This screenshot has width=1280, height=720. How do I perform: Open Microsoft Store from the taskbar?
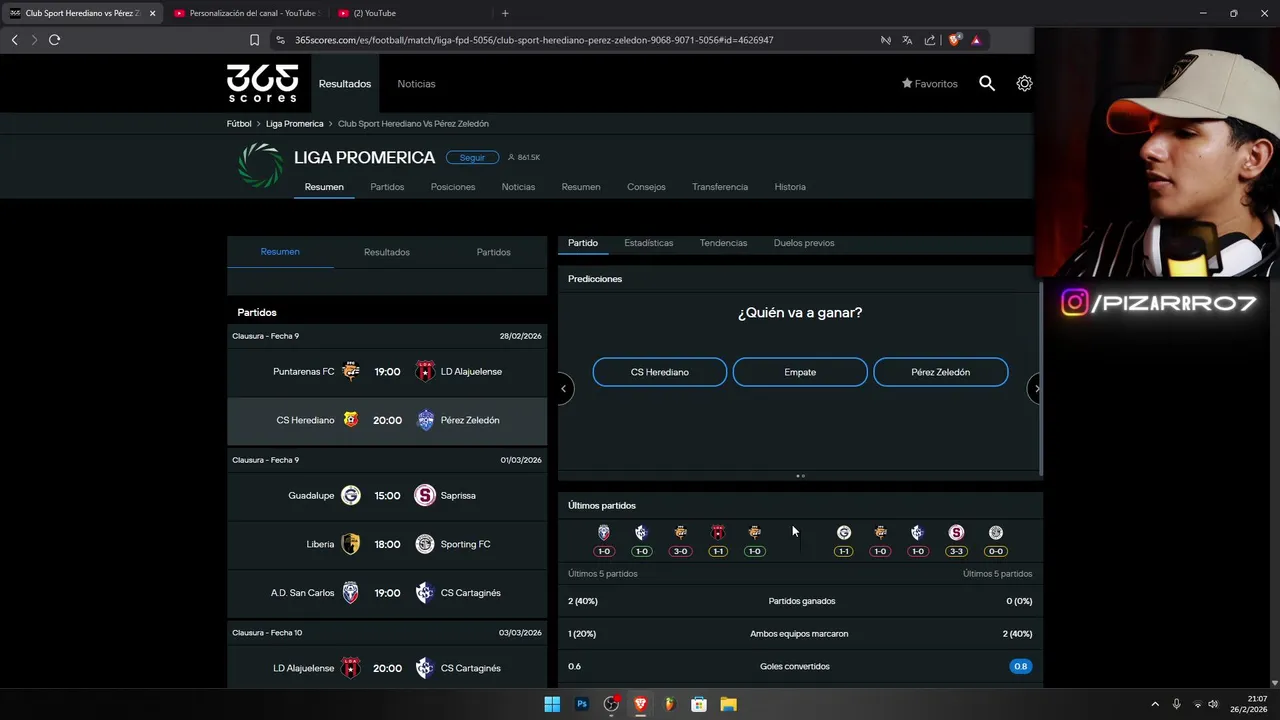tap(699, 704)
